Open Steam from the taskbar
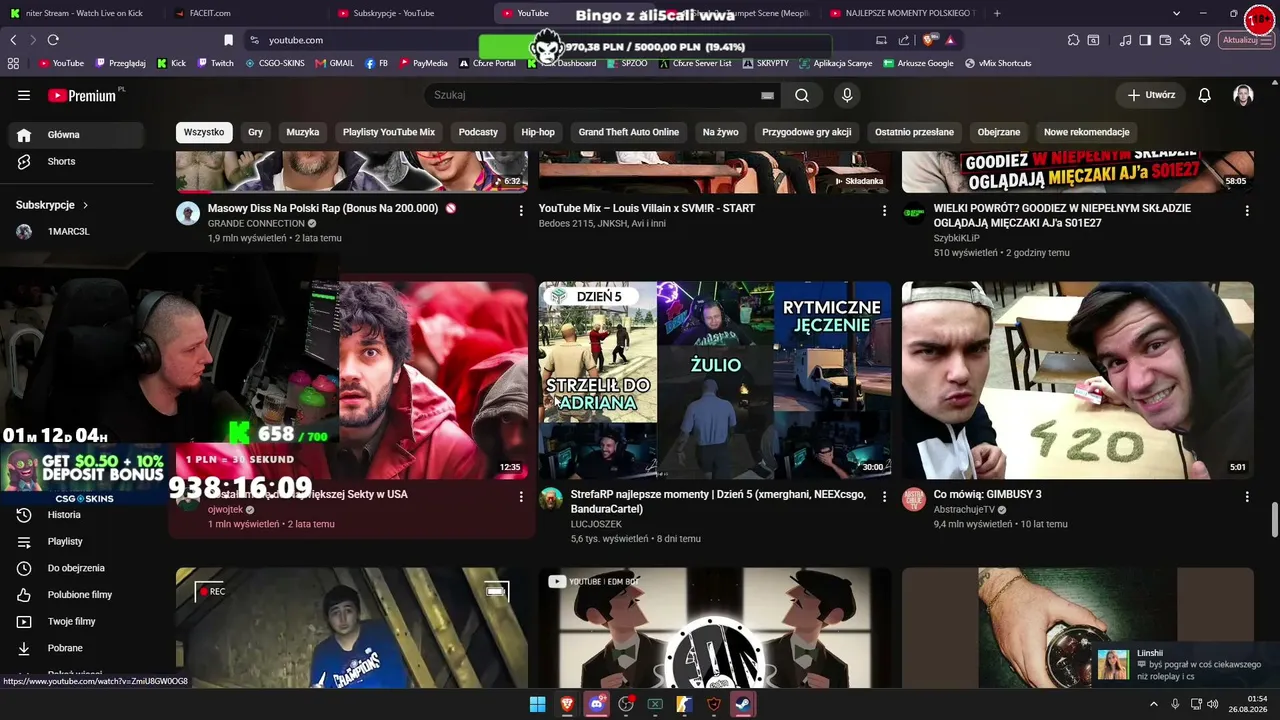The width and height of the screenshot is (1280, 720). click(x=743, y=704)
